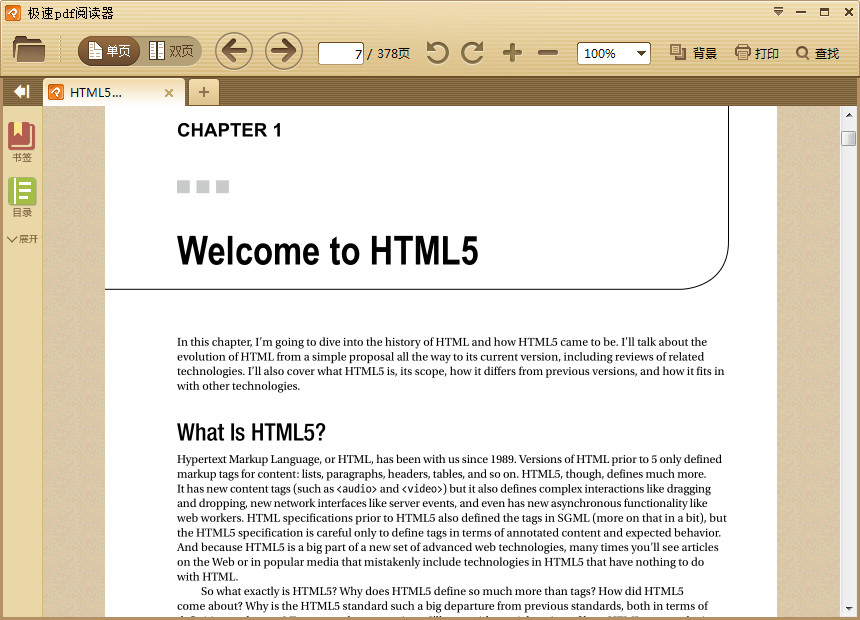Screen dimensions: 860x620
Task: Print the document via 打印
Action: click(x=757, y=53)
